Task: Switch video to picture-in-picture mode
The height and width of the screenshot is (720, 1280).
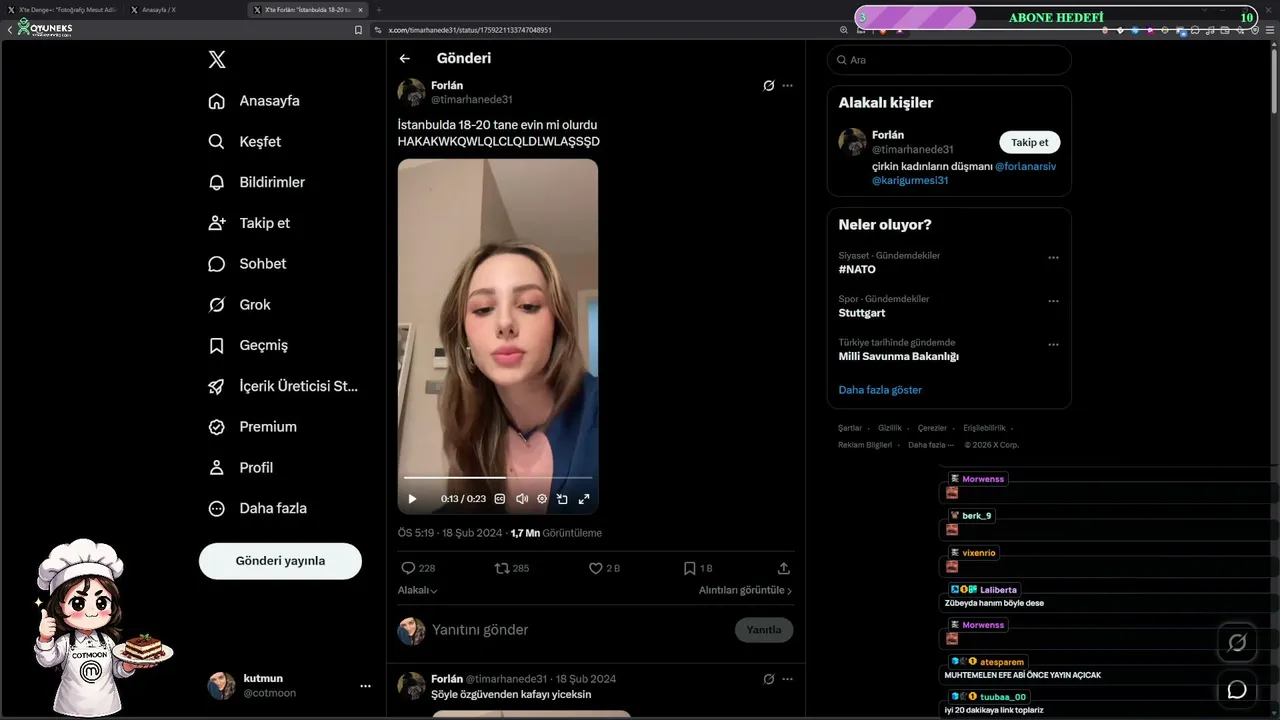Action: pyautogui.click(x=562, y=499)
